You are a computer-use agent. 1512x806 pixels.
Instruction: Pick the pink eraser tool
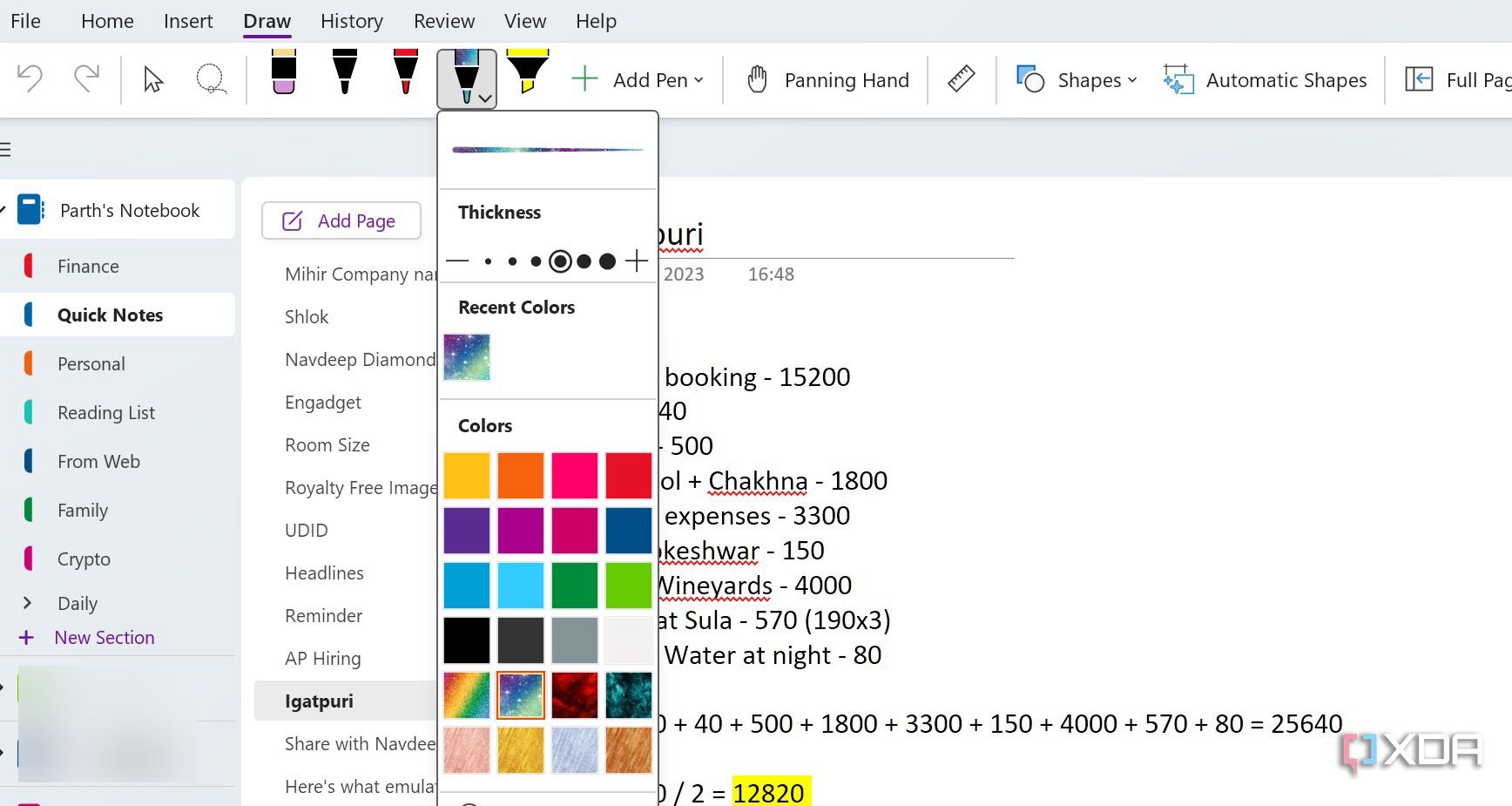(284, 72)
